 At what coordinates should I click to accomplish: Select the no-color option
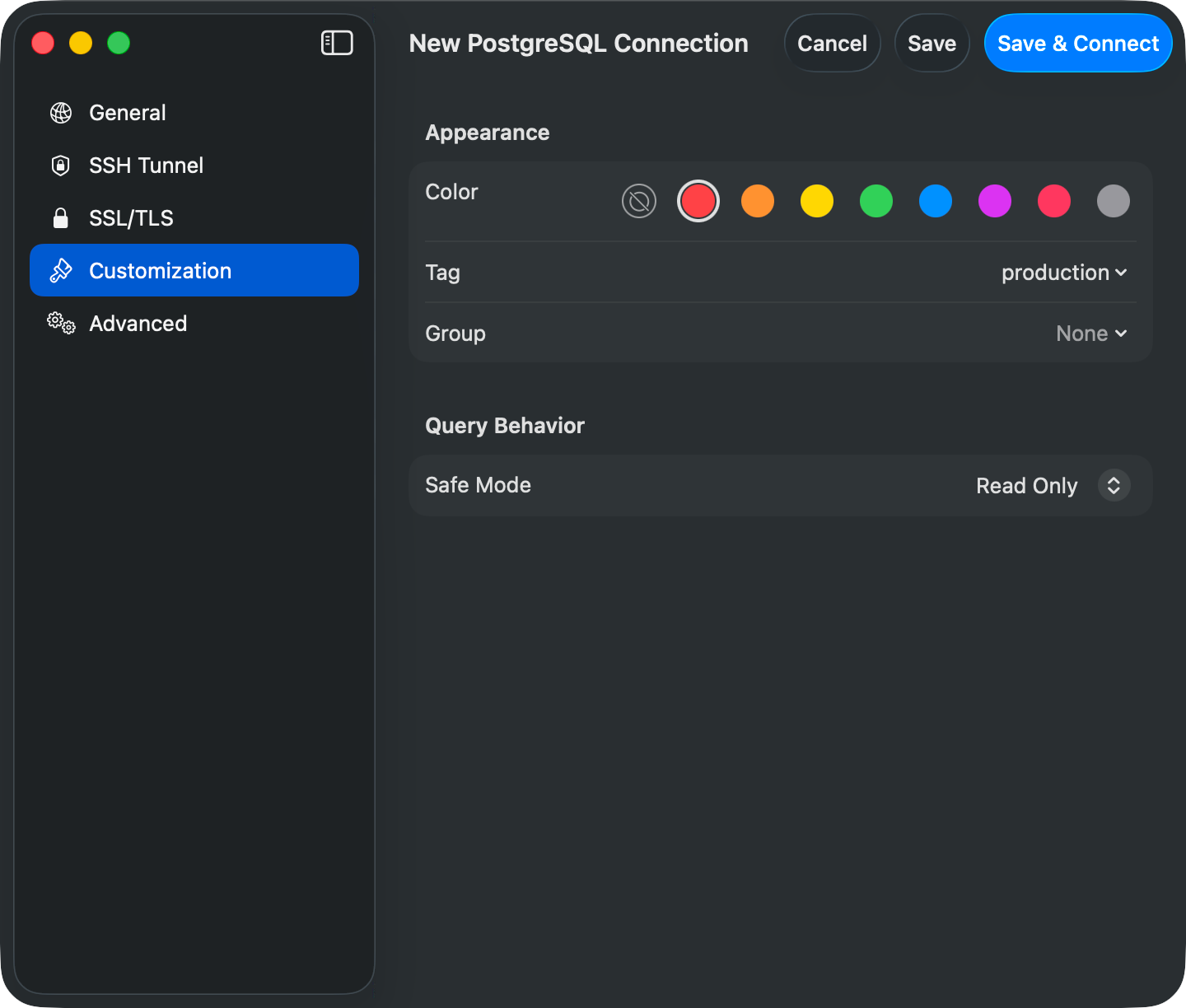click(639, 201)
